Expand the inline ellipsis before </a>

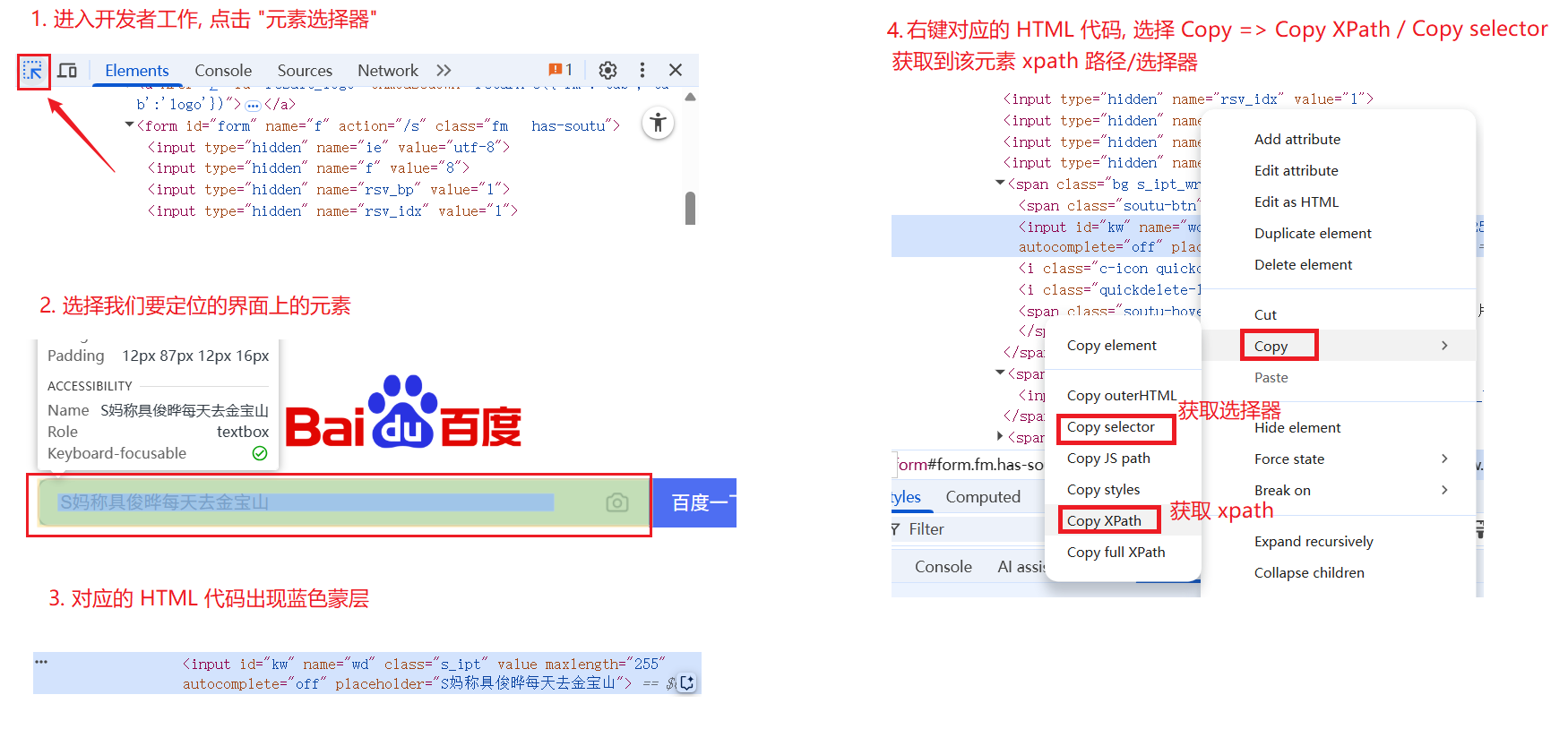click(x=253, y=105)
